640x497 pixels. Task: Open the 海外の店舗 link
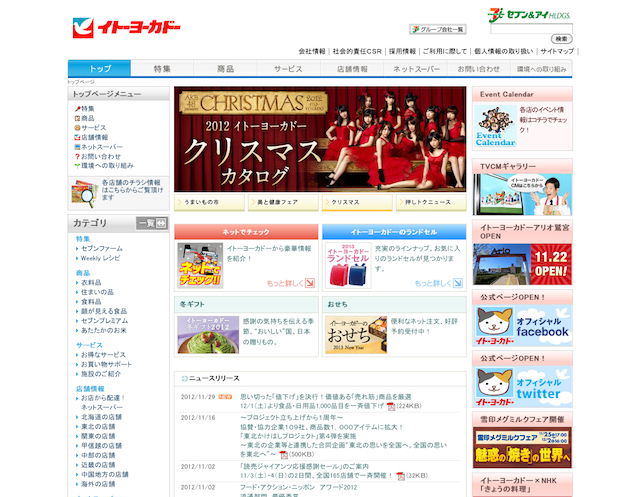click(98, 484)
